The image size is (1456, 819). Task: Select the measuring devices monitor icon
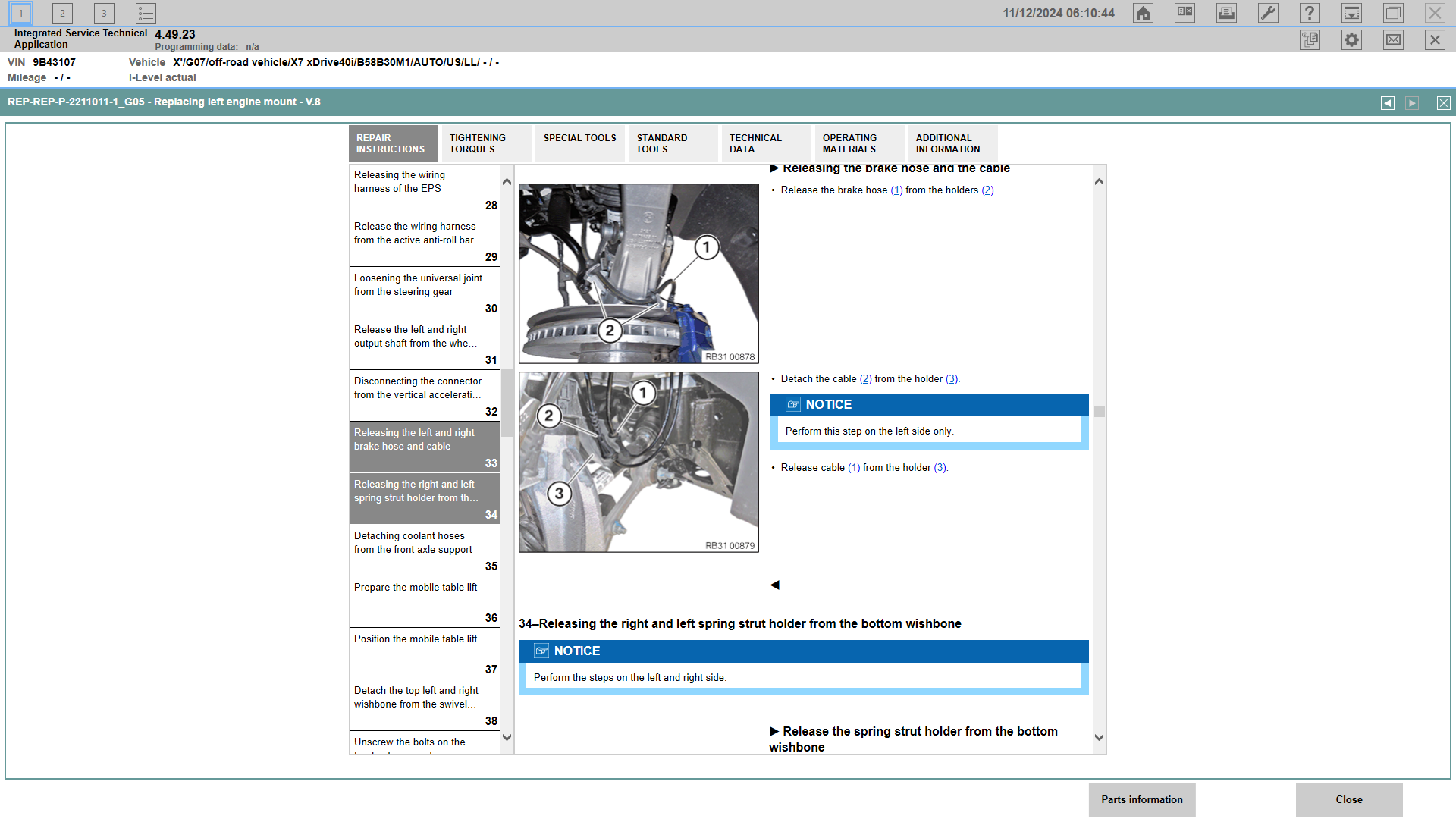(1351, 13)
